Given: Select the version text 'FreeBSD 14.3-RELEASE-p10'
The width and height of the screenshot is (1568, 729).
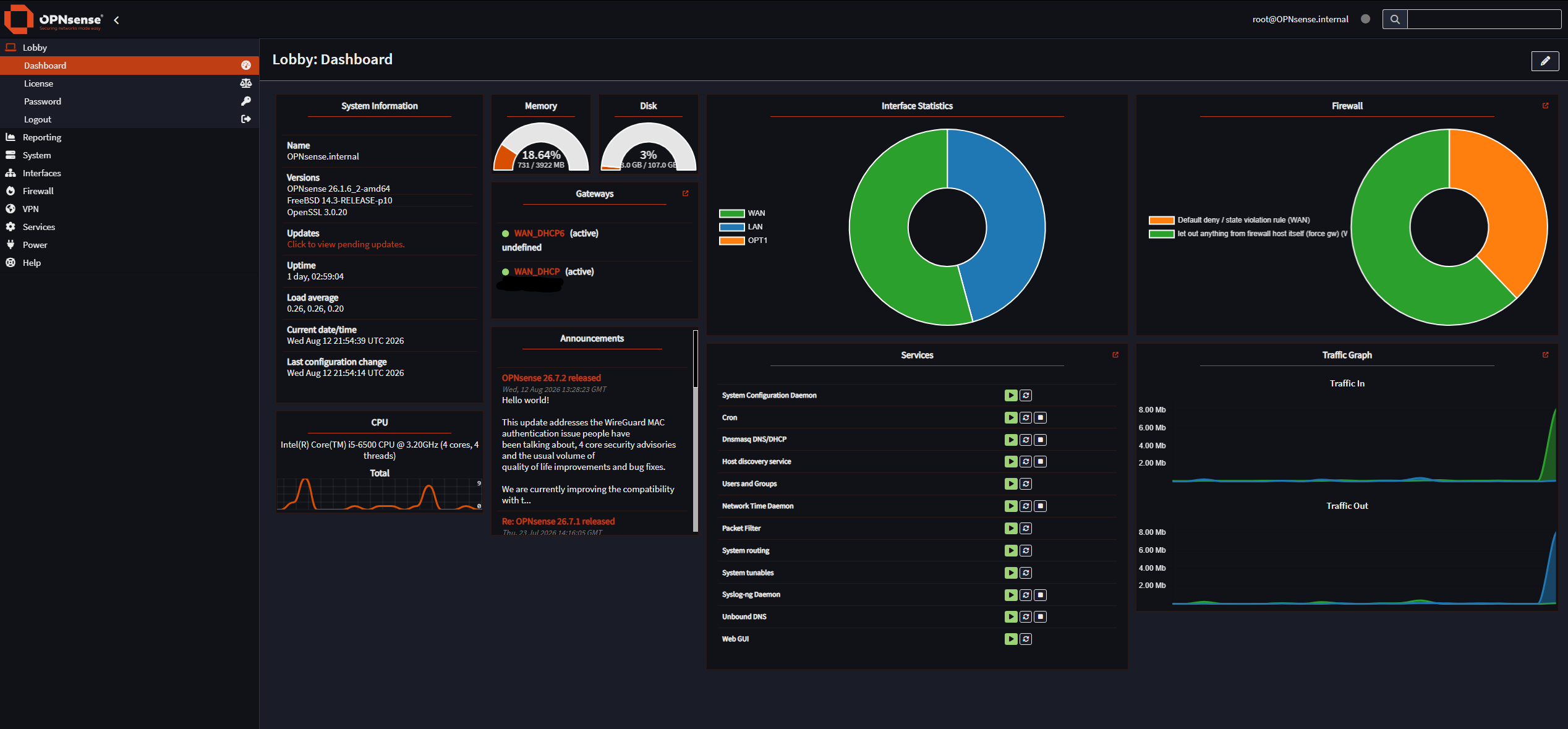Looking at the screenshot, I should [x=339, y=201].
